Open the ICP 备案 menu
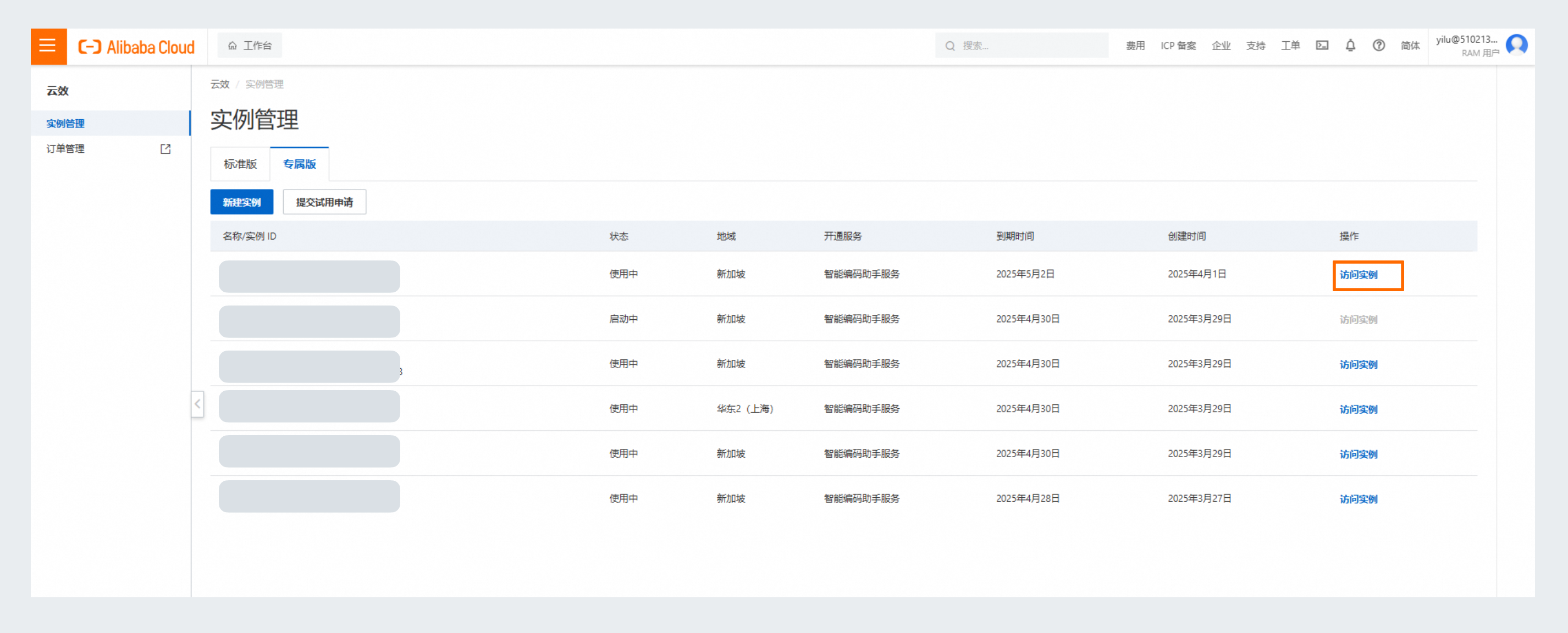The width and height of the screenshot is (1568, 633). tap(1178, 46)
